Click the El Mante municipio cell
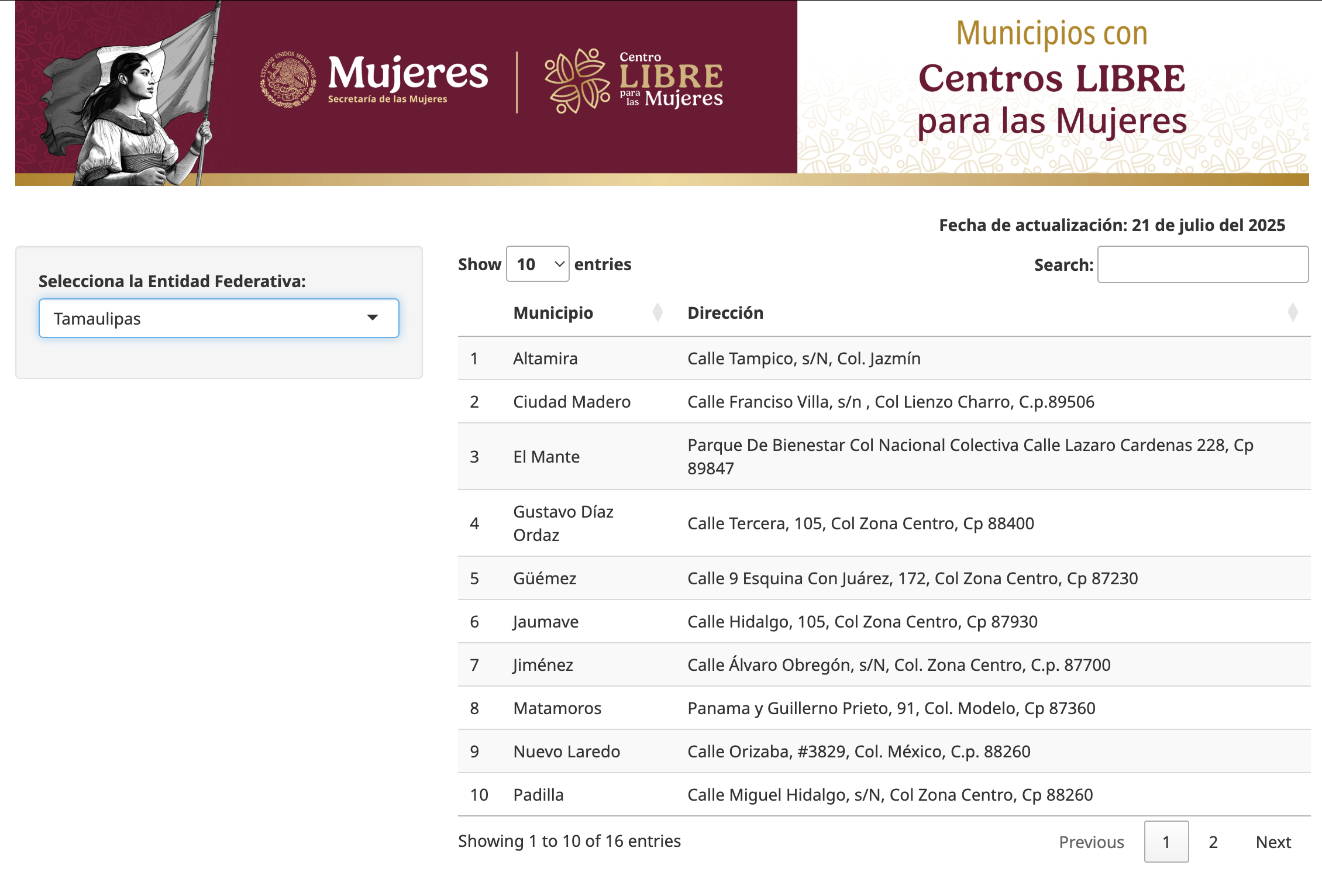The height and width of the screenshot is (896, 1322). pyautogui.click(x=546, y=457)
